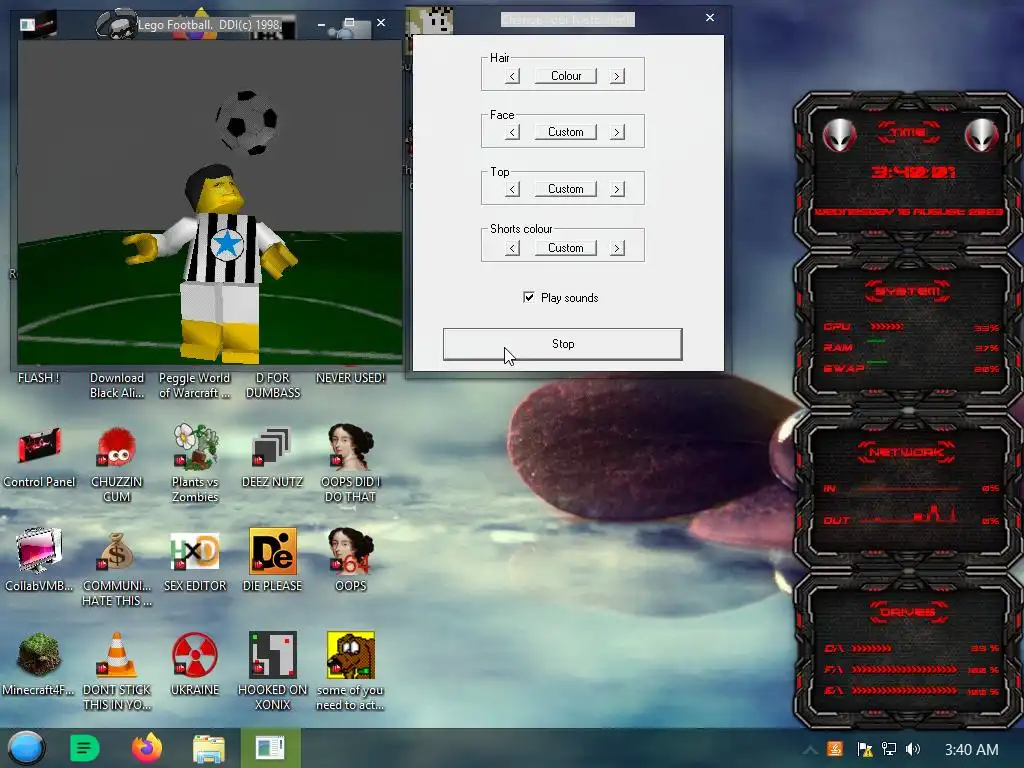1024x768 pixels.
Task: Open some of you need to act icon
Action: click(x=351, y=671)
